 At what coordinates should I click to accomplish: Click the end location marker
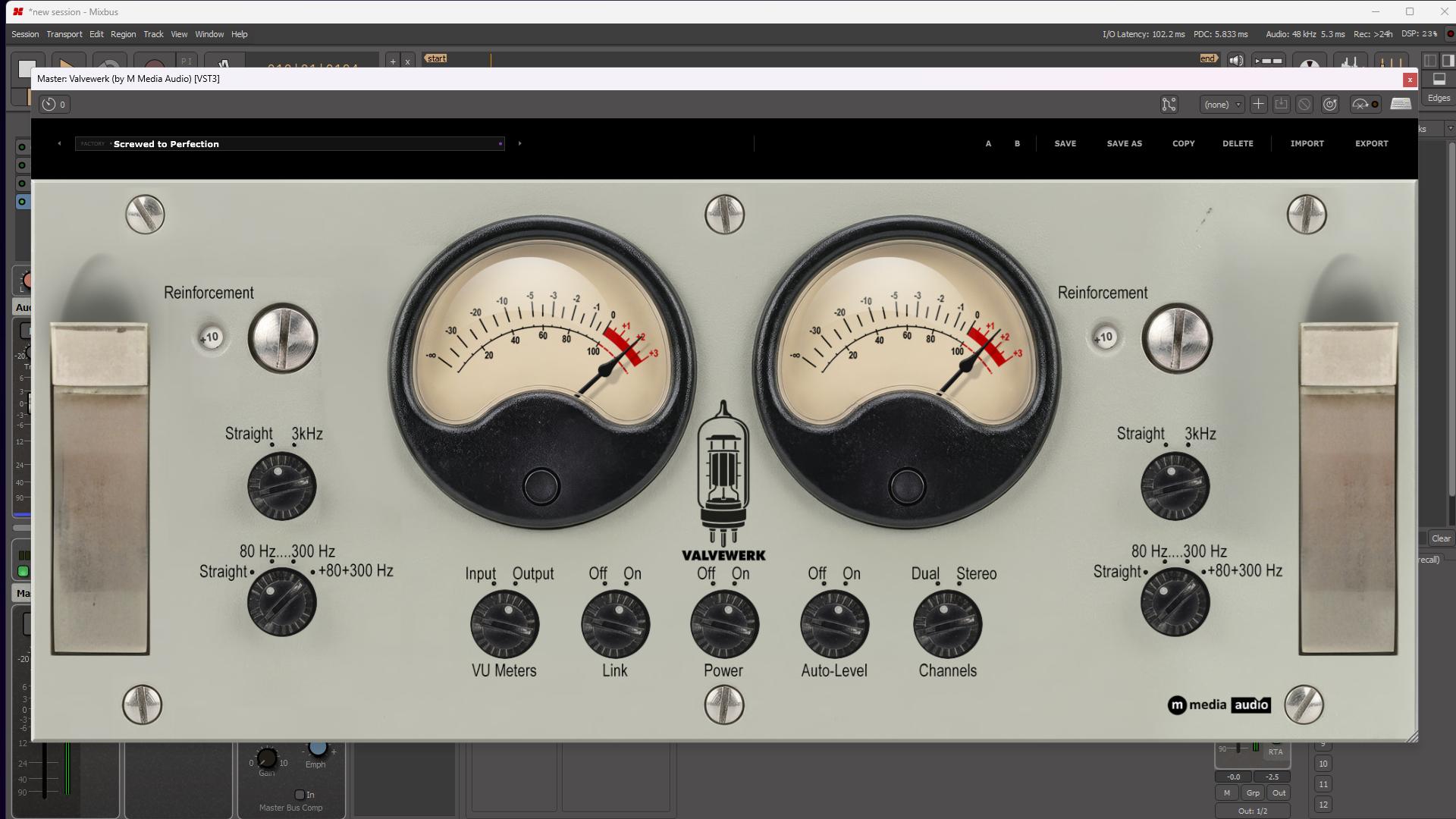pyautogui.click(x=1208, y=58)
